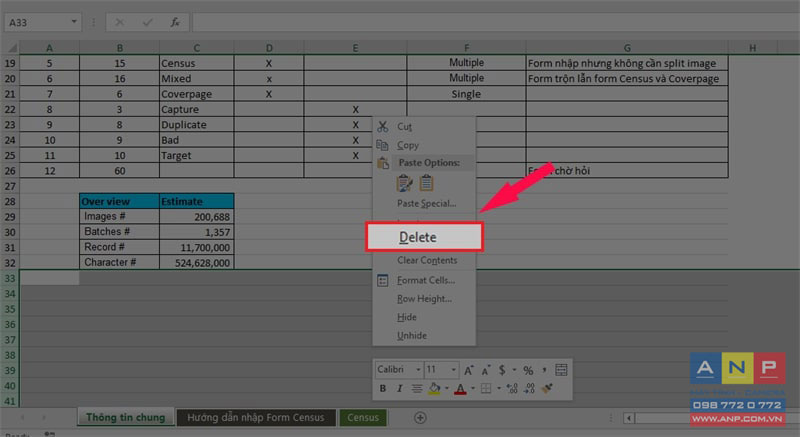
Task: Click Increase Decimal in mini toolbar
Action: click(512, 389)
